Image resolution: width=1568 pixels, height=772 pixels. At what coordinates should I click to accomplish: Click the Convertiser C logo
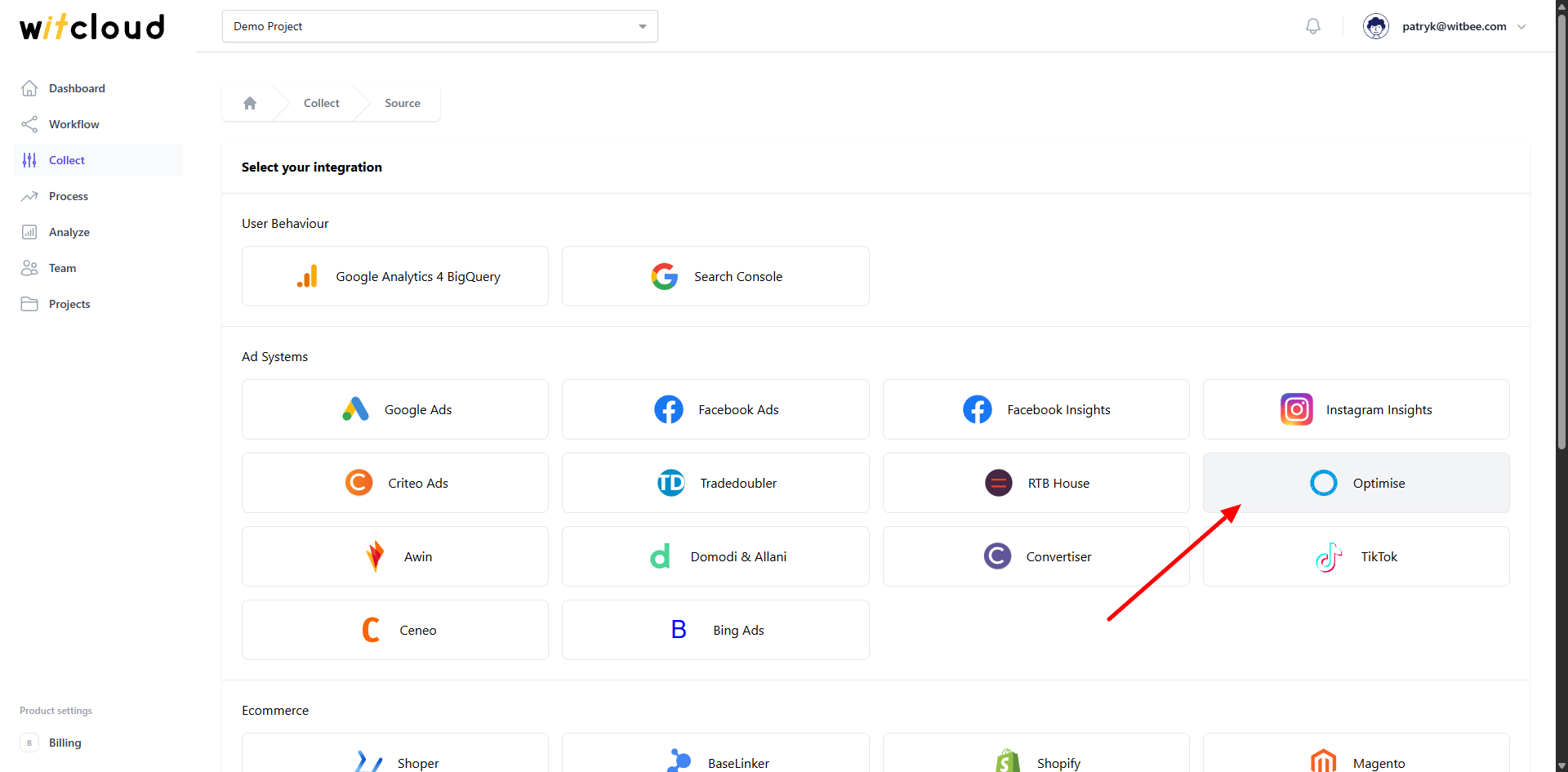click(998, 556)
